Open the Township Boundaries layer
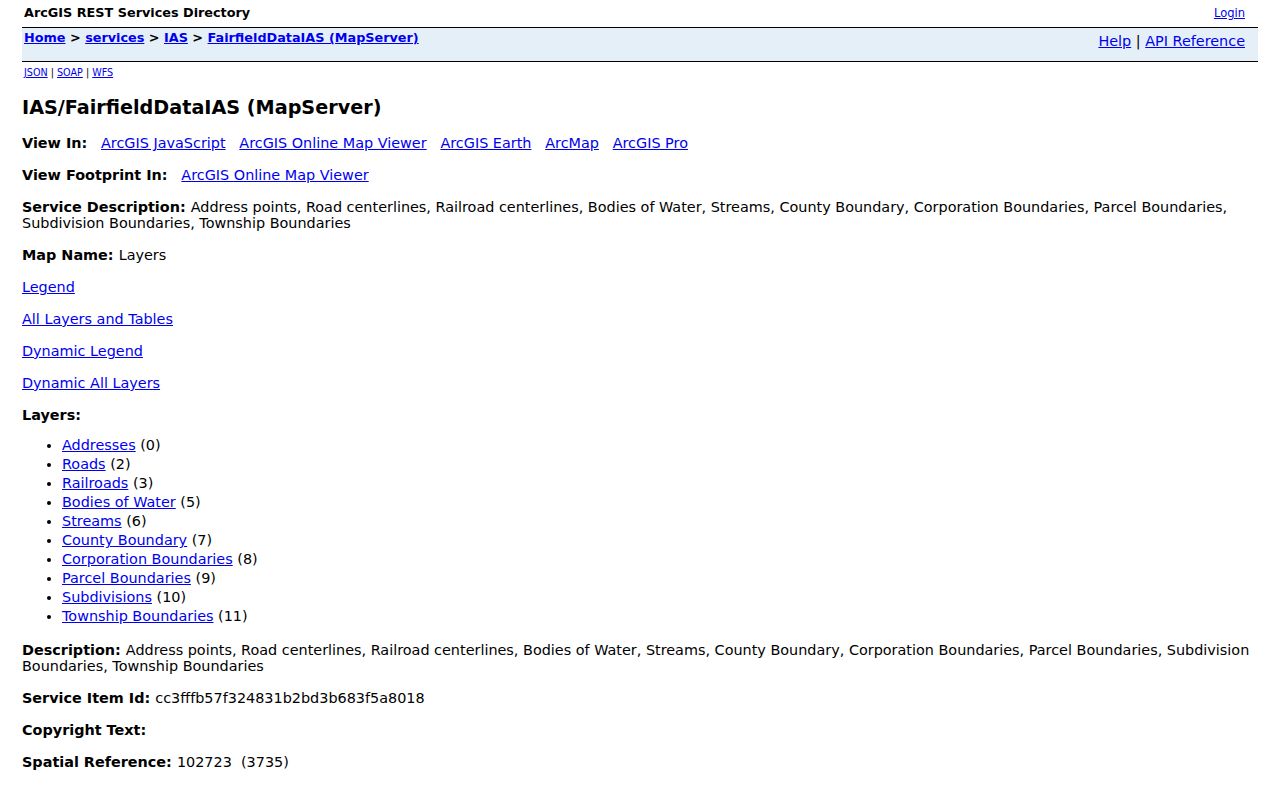Image resolution: width=1280 pixels, height=800 pixels. (137, 616)
